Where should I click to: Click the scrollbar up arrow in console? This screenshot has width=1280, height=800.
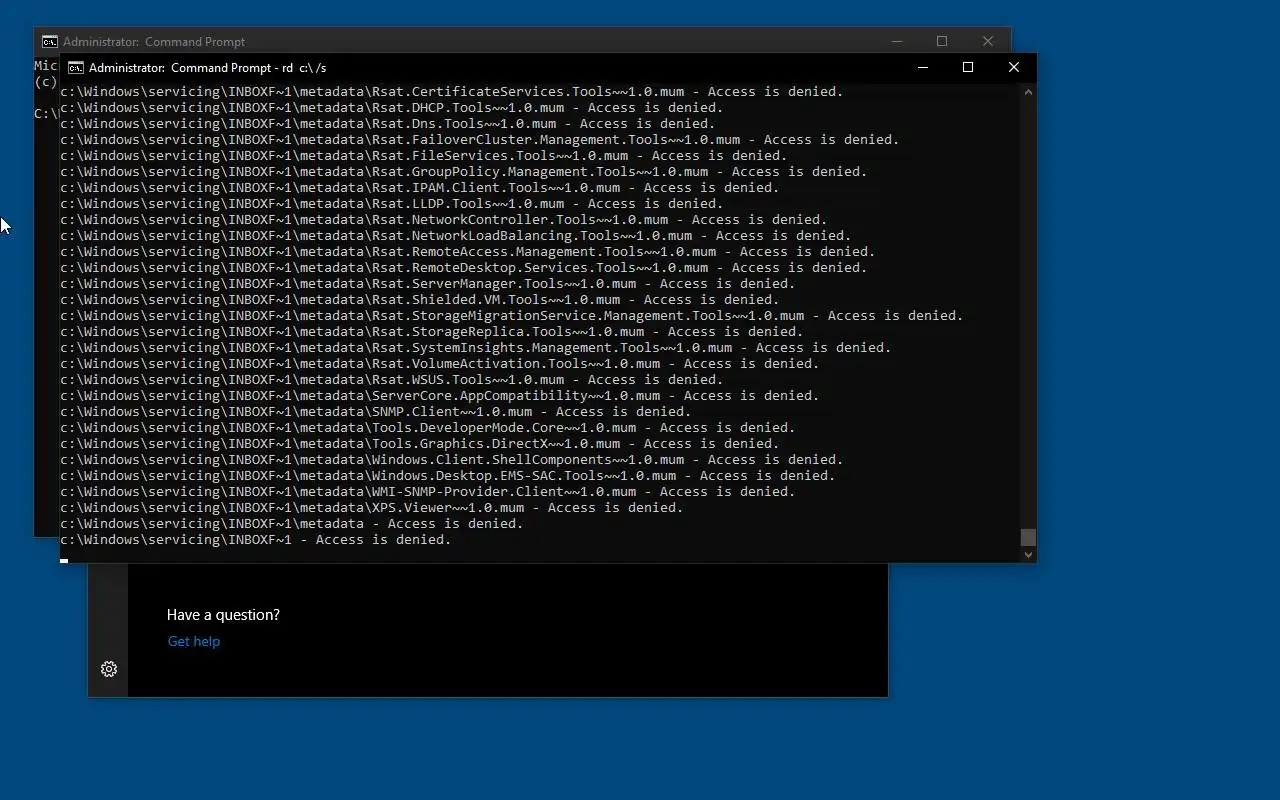click(x=1028, y=92)
